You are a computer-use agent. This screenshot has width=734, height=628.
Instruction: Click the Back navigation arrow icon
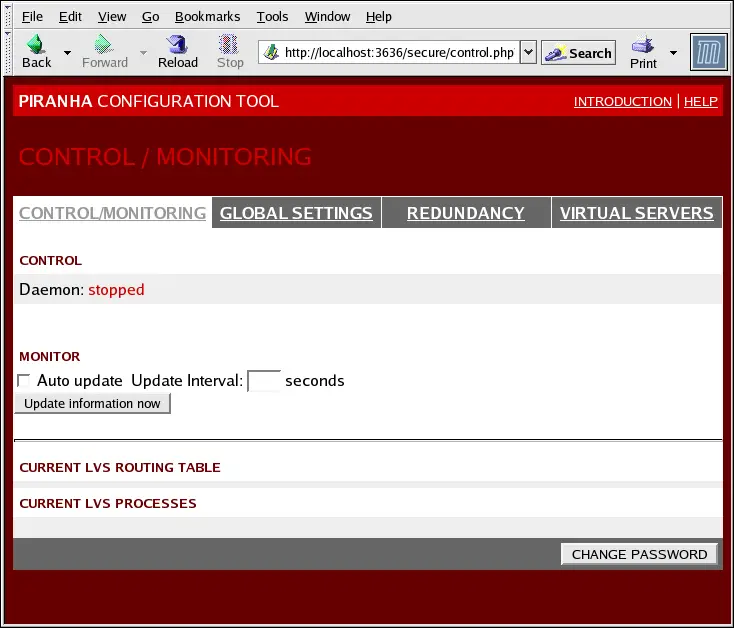tap(36, 45)
